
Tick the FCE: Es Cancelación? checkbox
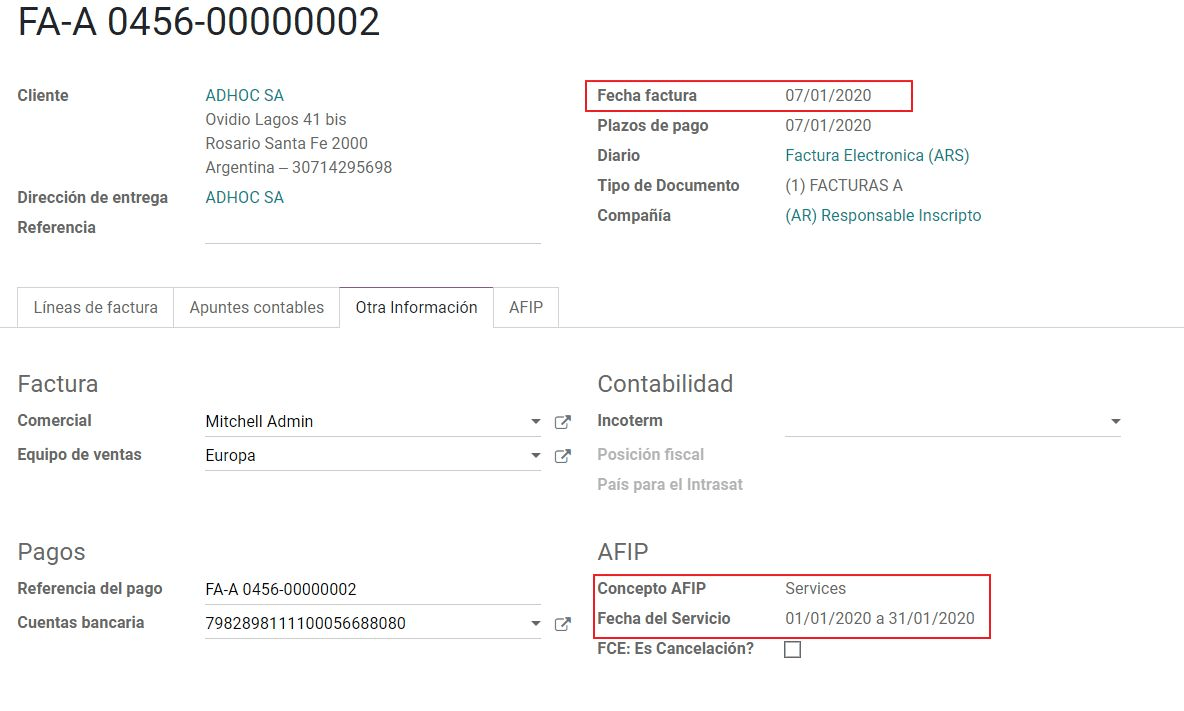(793, 649)
